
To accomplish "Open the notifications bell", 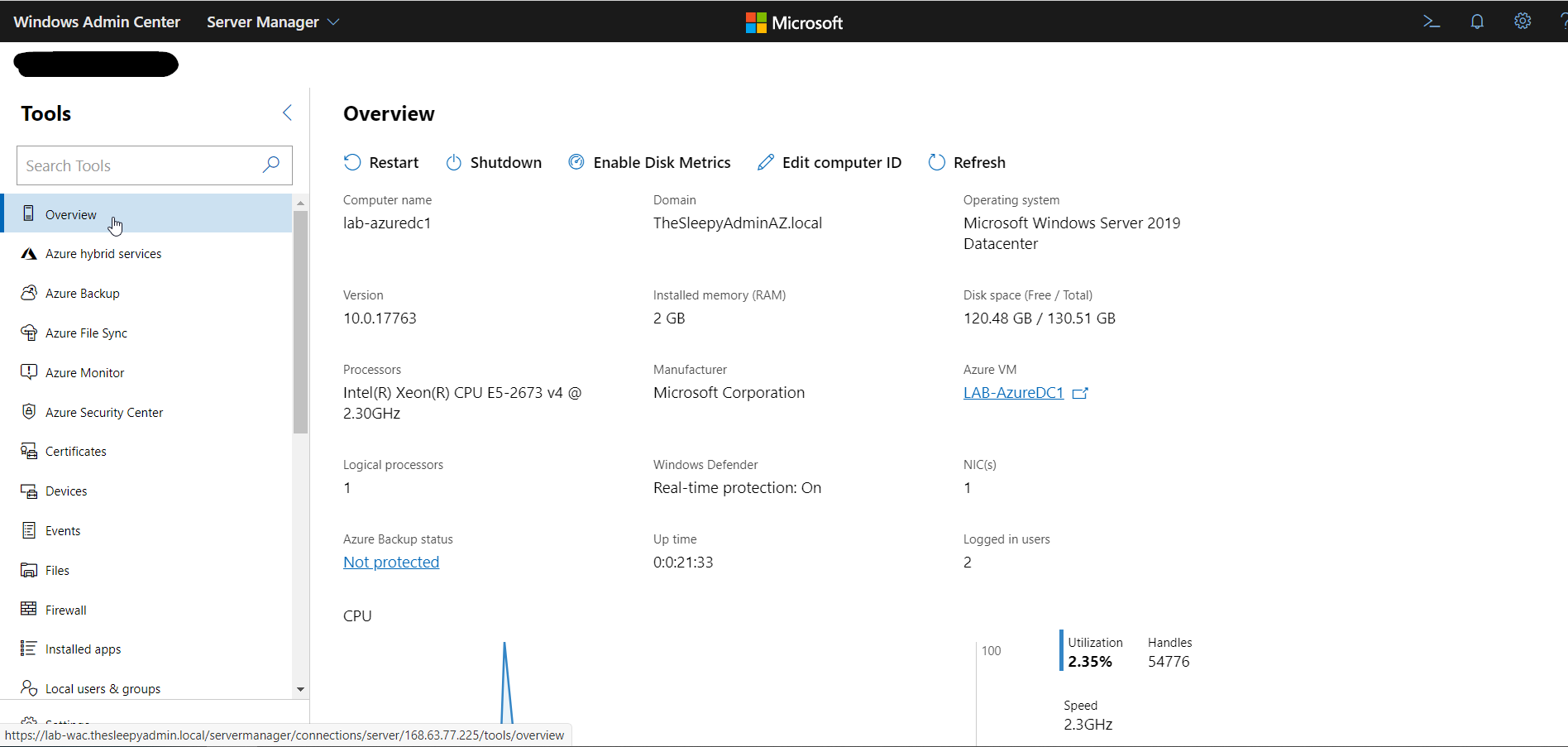I will [x=1477, y=22].
